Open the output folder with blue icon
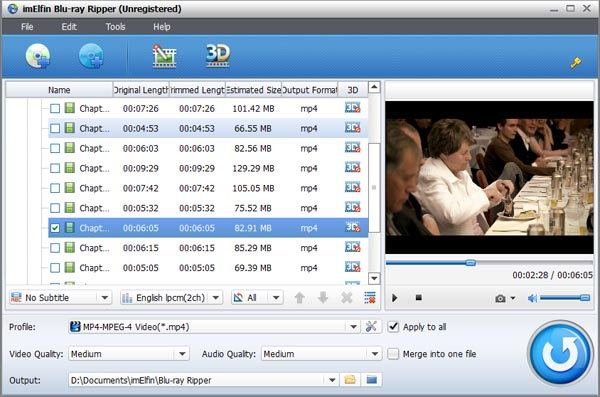Viewport: 600px width, 397px height. 371,380
